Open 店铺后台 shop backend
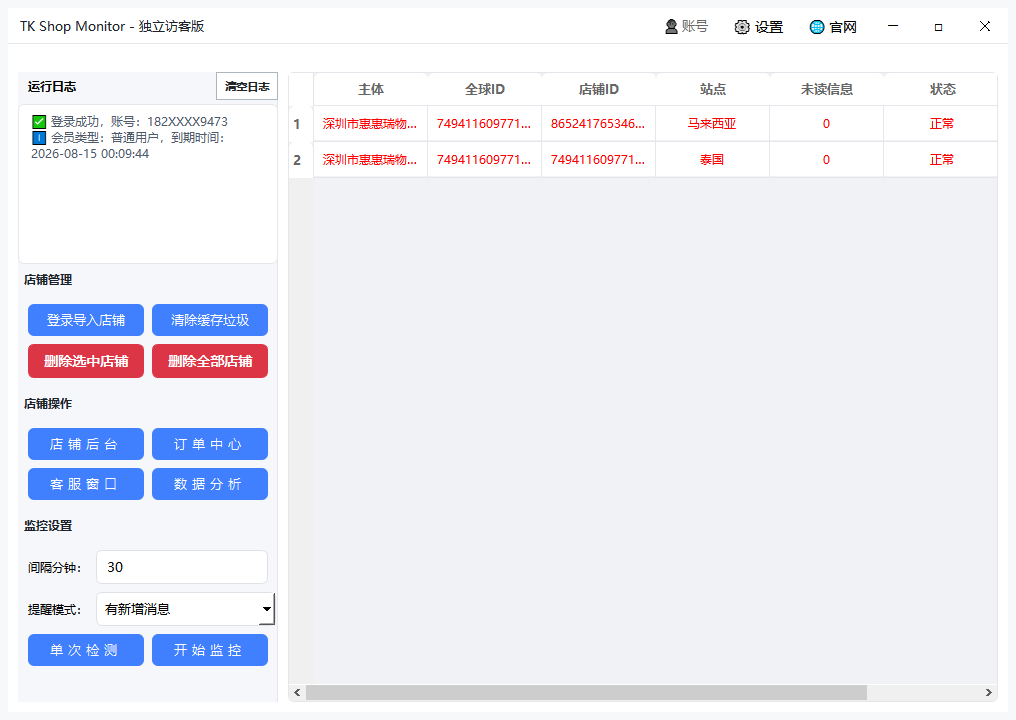 [86, 444]
